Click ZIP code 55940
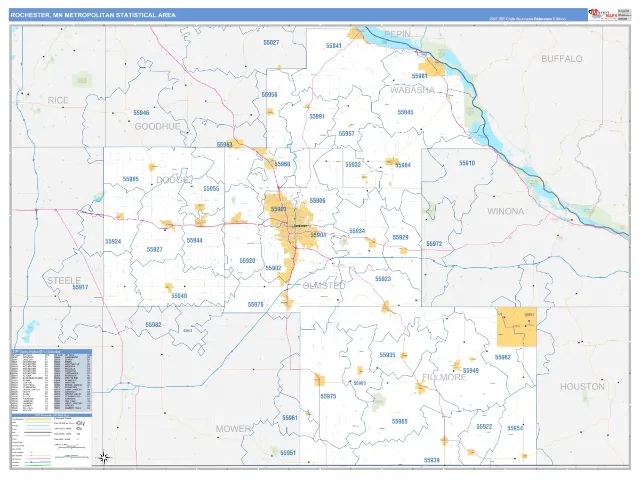Screen dimensions: 640x480 point(179,296)
